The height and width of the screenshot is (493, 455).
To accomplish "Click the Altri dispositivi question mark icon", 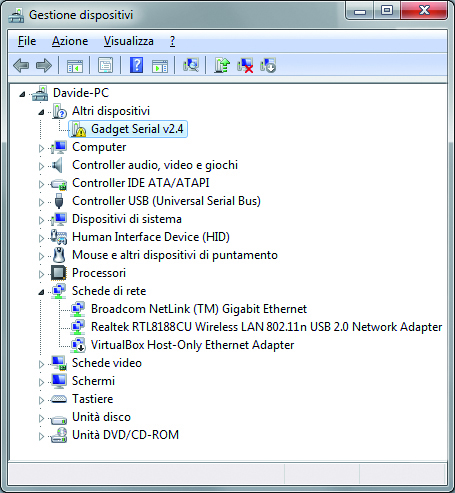I will click(59, 111).
